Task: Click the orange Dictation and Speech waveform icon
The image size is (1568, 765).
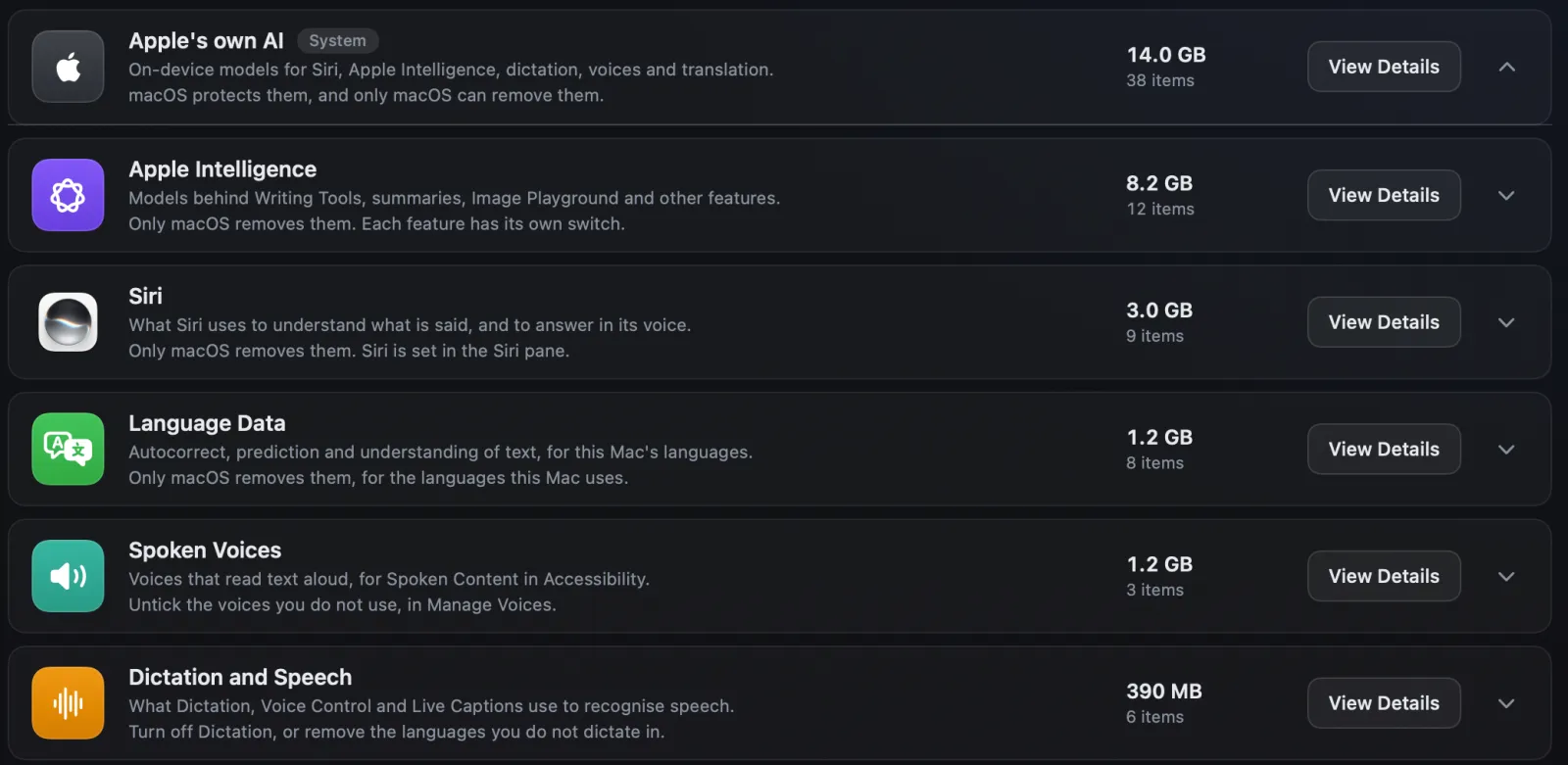Action: [x=68, y=703]
